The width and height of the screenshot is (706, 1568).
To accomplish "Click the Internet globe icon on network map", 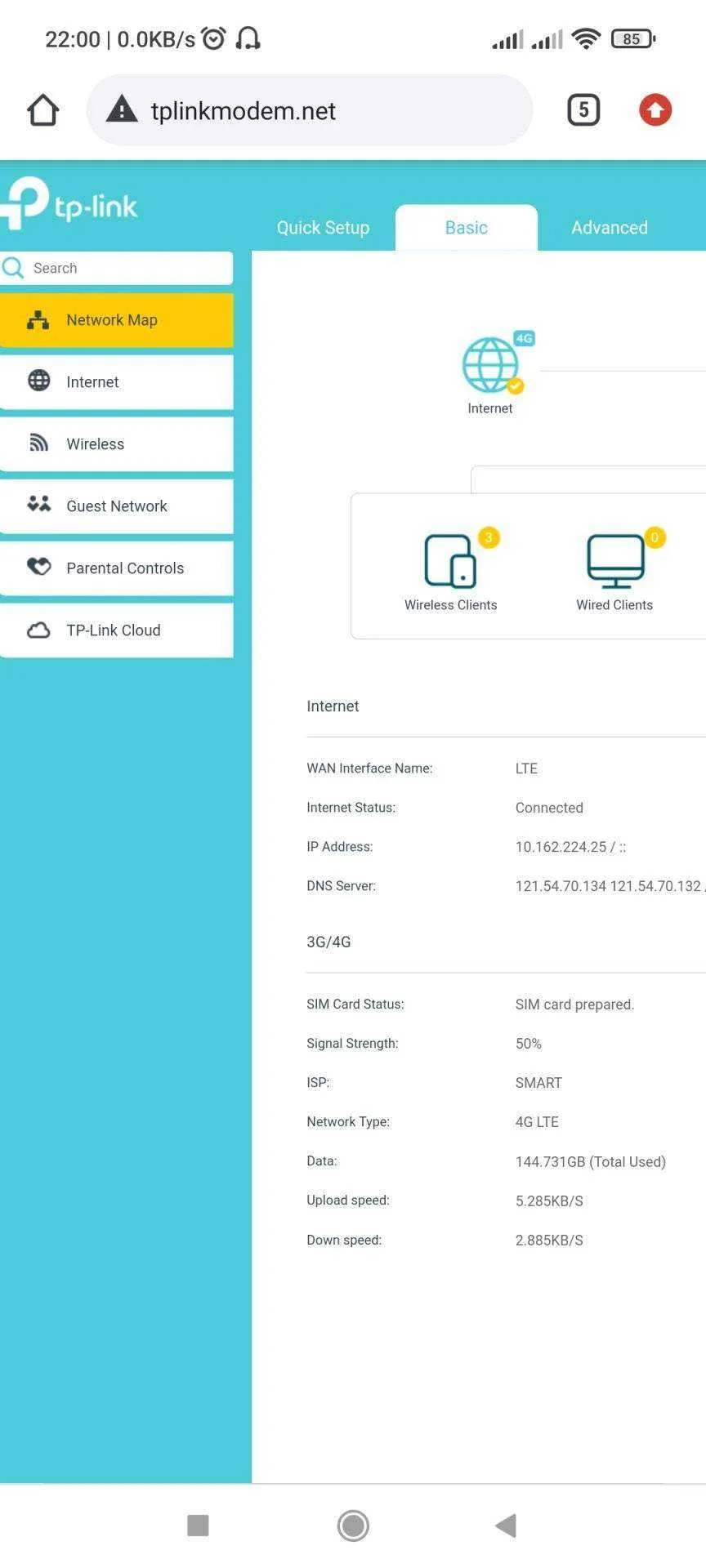I will click(490, 365).
